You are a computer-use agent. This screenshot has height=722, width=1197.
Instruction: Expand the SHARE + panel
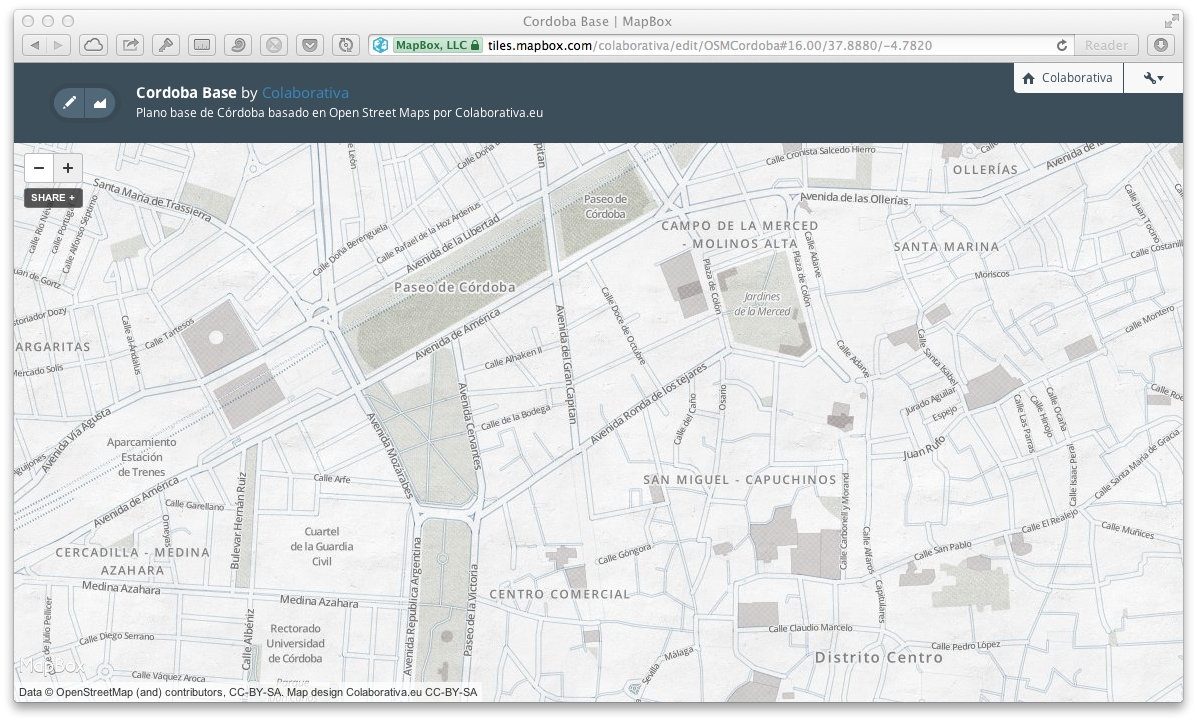[53, 198]
